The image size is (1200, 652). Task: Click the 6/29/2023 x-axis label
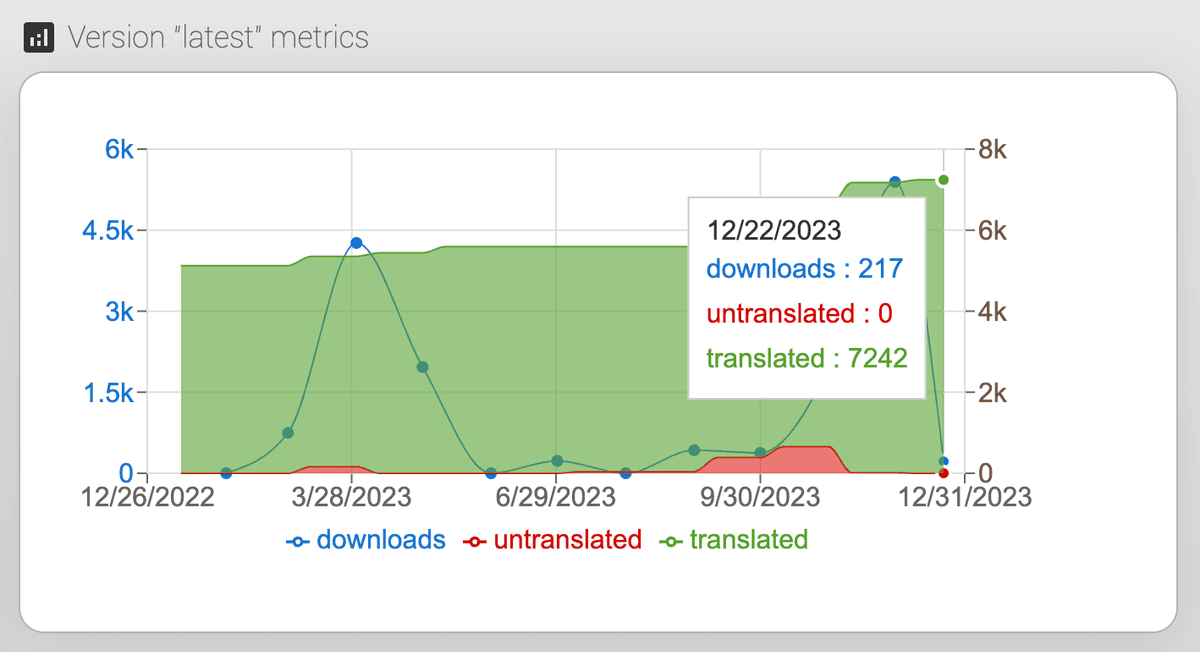pyautogui.click(x=556, y=497)
